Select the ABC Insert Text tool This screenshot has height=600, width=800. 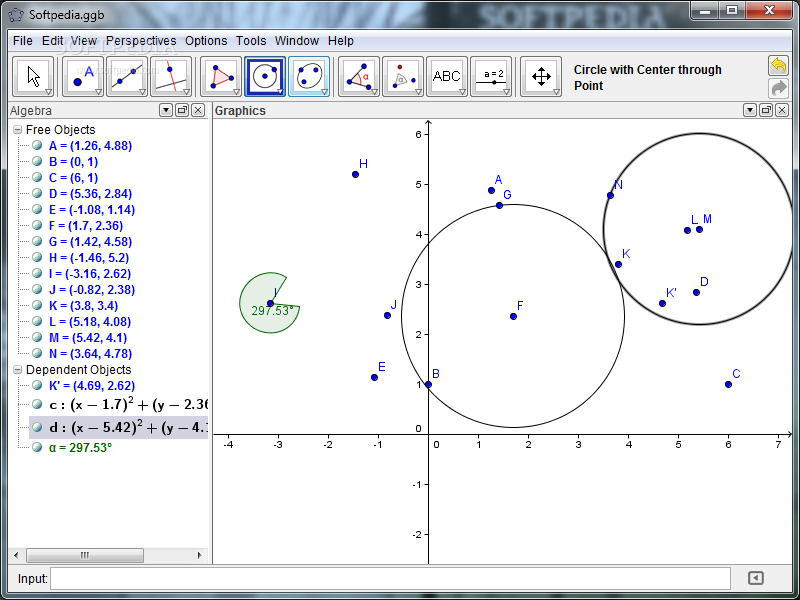coord(446,77)
